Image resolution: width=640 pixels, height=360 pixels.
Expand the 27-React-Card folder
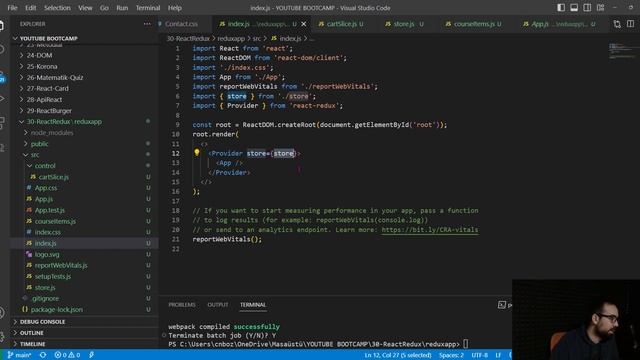pyautogui.click(x=47, y=88)
